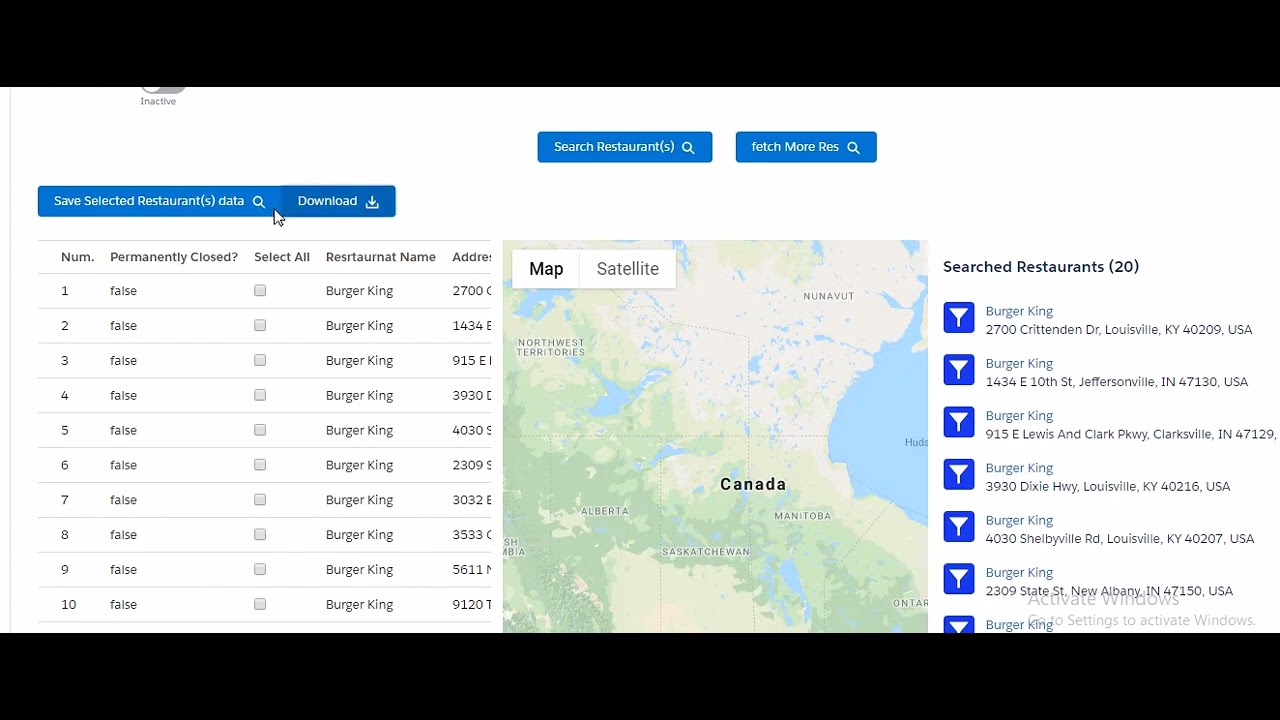Click Burger King name in row 1

[359, 291]
